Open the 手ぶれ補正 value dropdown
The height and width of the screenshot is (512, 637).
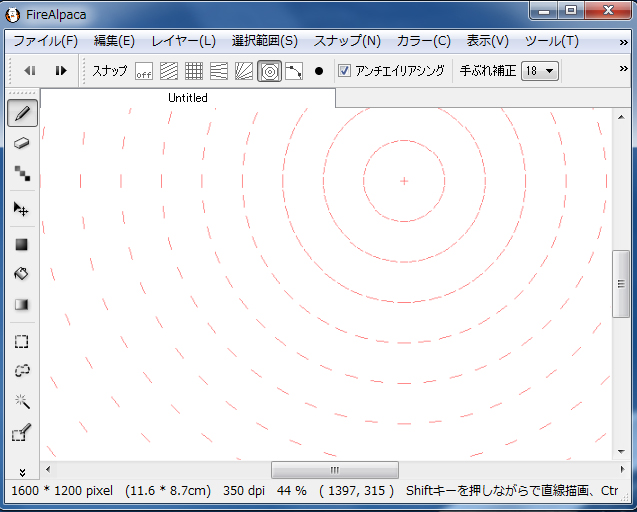(x=541, y=71)
